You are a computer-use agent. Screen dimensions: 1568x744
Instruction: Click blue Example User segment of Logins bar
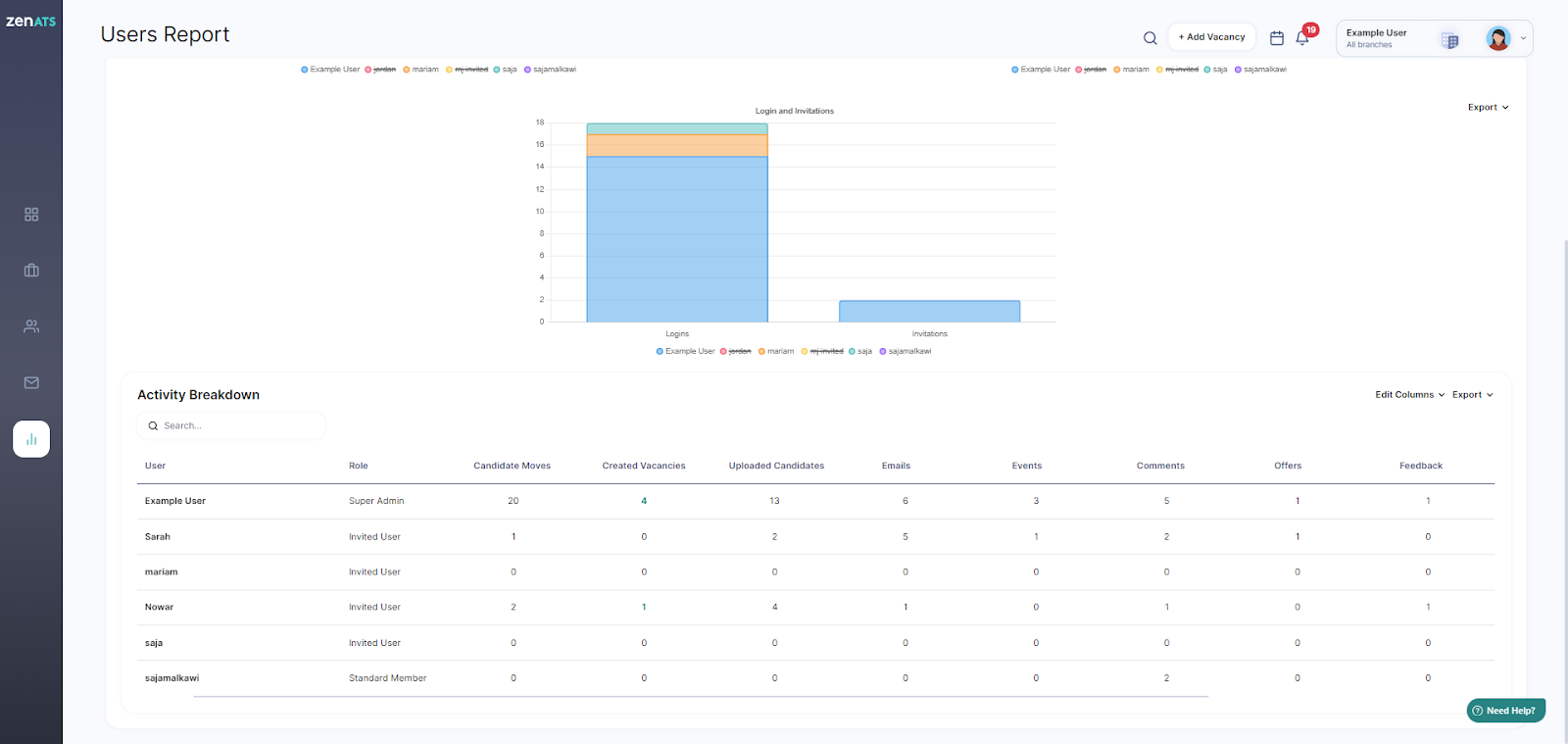point(677,239)
